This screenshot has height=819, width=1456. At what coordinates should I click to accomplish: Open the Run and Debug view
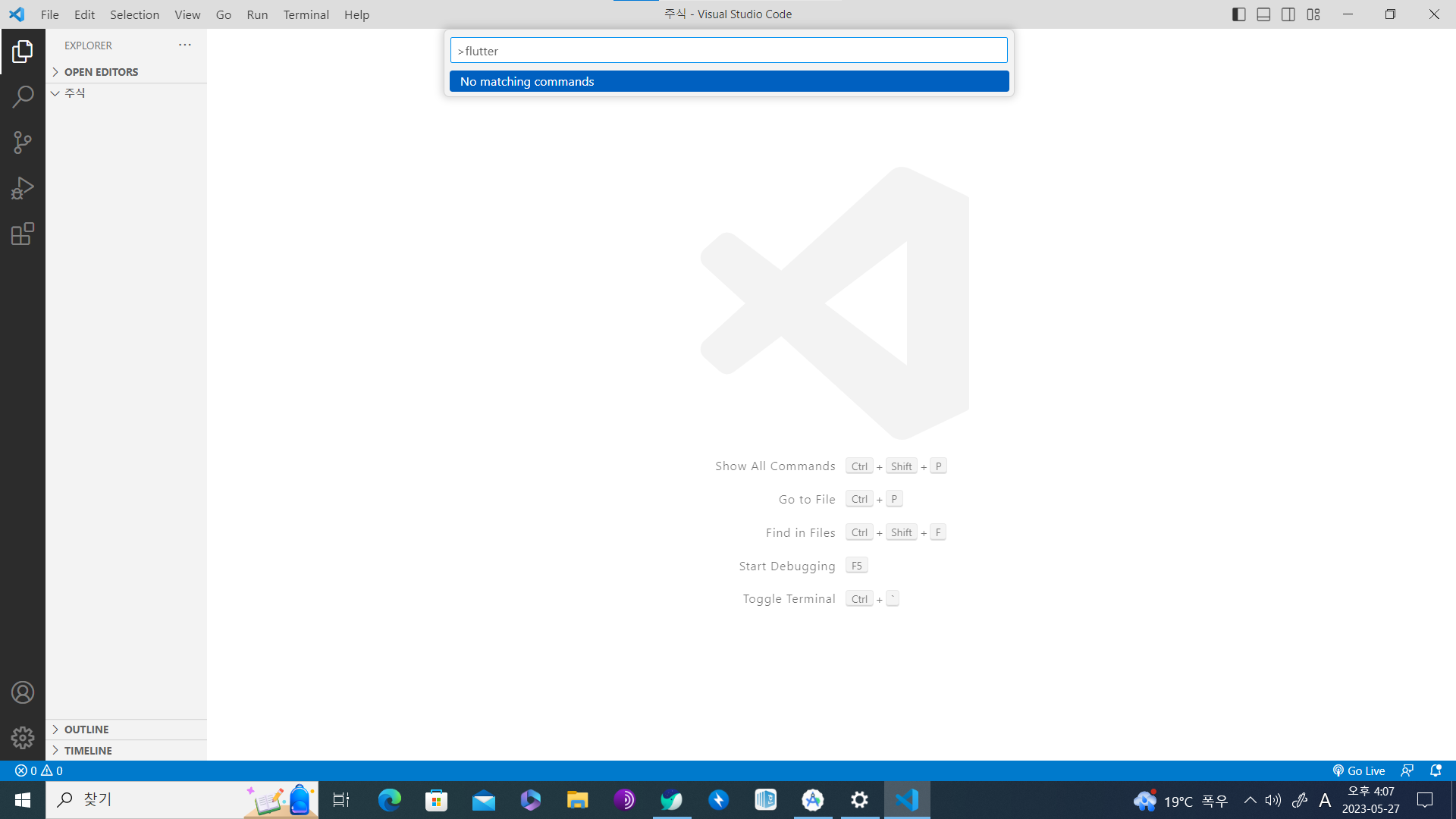tap(23, 188)
